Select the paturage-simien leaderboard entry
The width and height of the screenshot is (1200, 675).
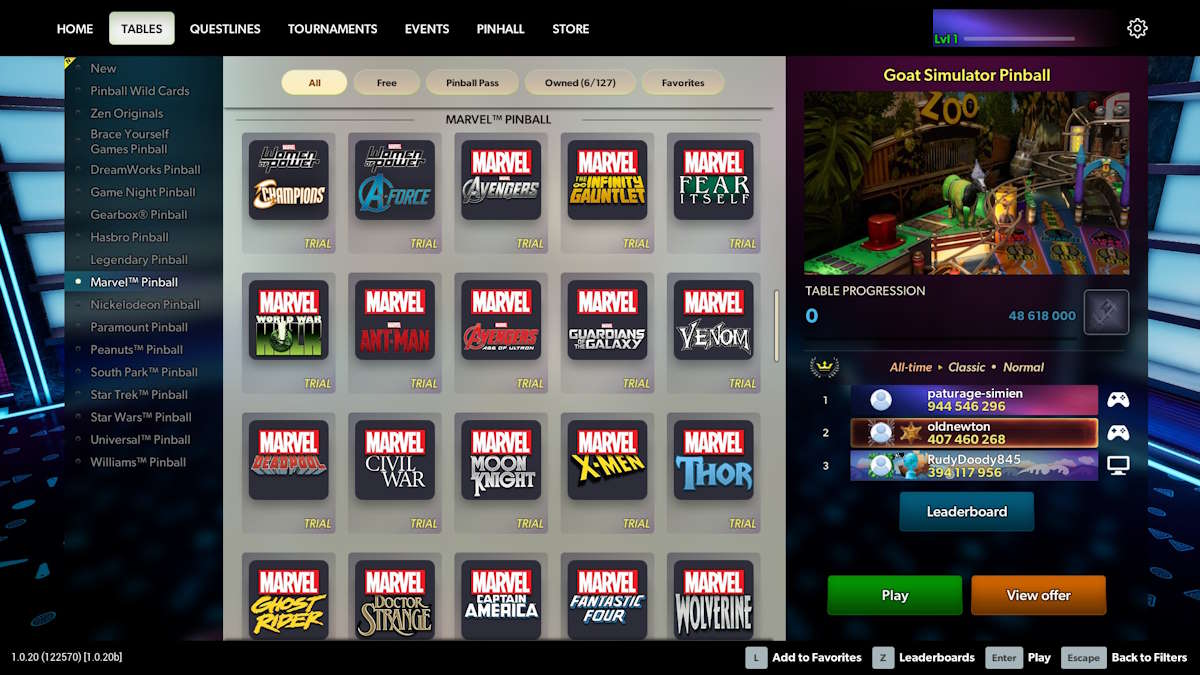(x=974, y=400)
